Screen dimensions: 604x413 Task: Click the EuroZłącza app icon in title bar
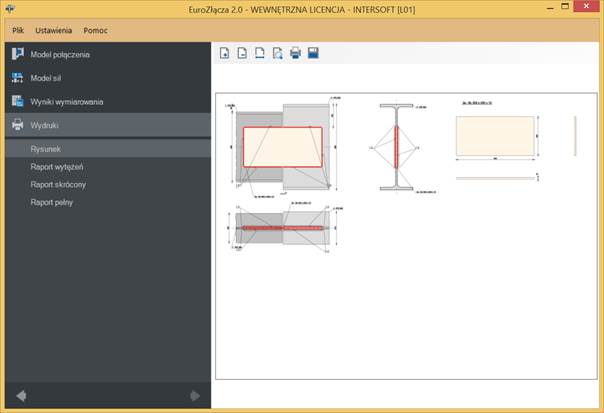coord(10,8)
